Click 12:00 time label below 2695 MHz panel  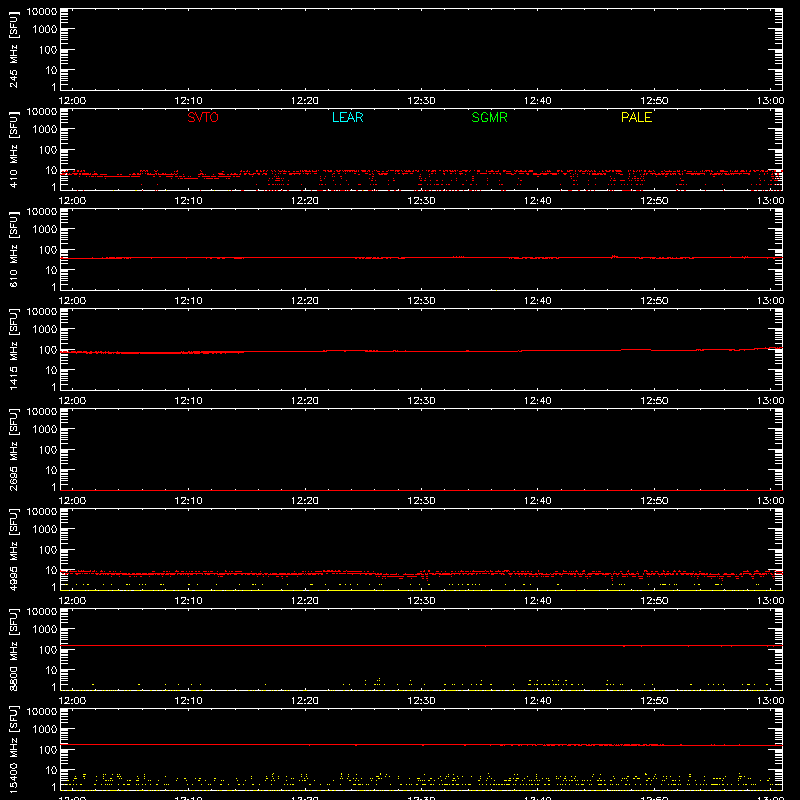pos(72,501)
